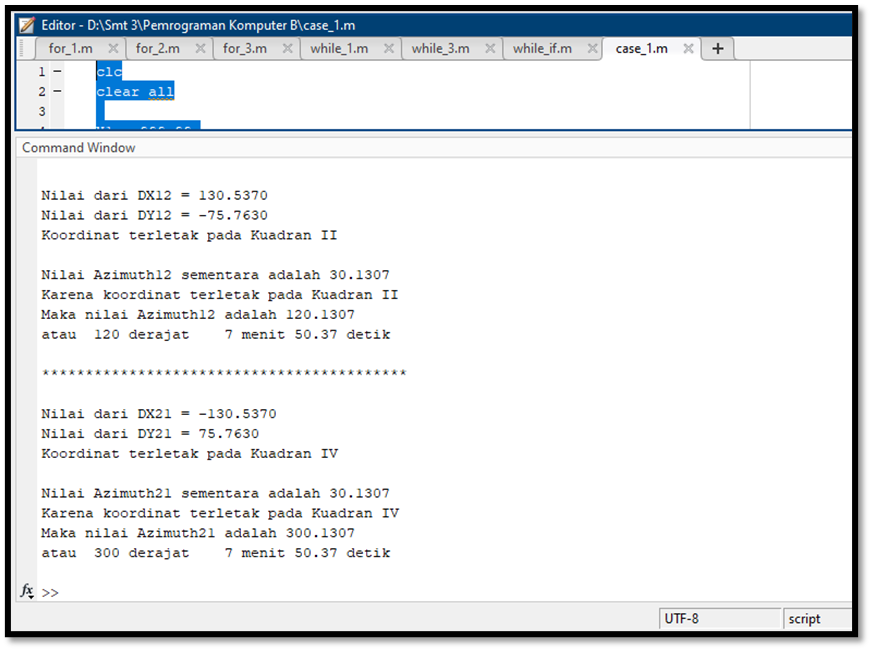
Task: Add a new editor tab with plus button
Action: (x=718, y=49)
